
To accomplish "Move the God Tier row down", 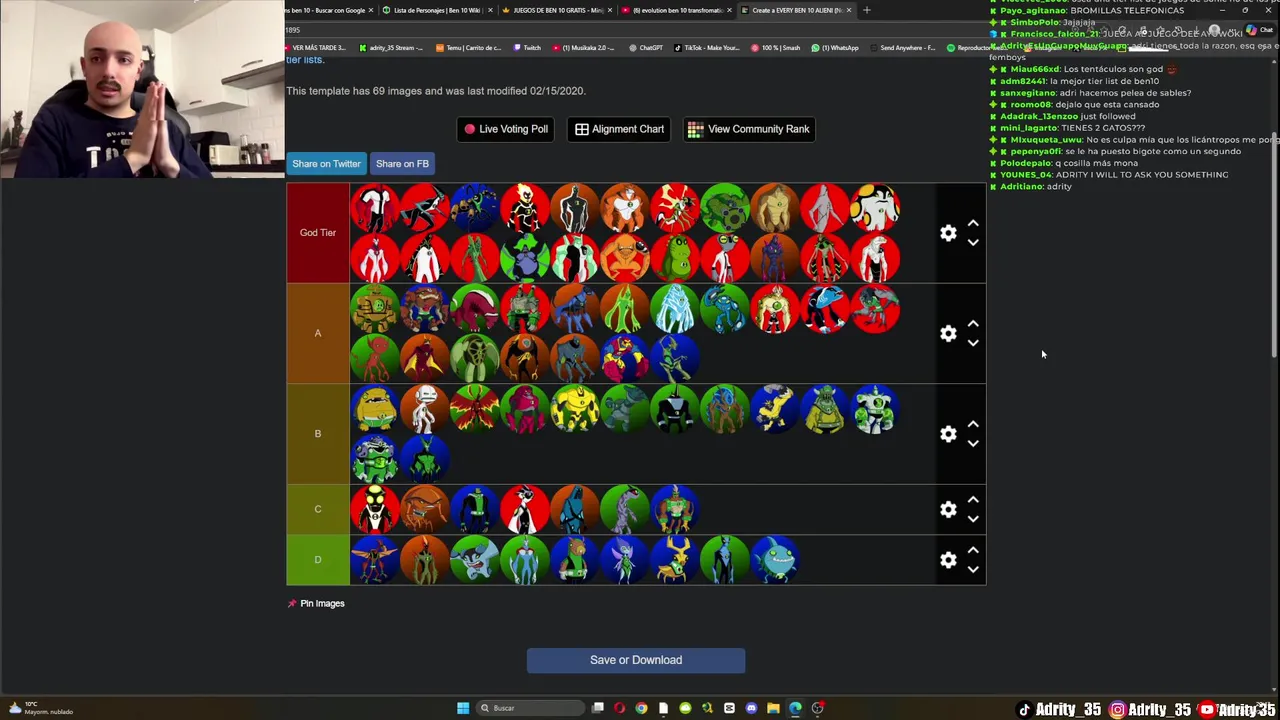I will pos(973,243).
